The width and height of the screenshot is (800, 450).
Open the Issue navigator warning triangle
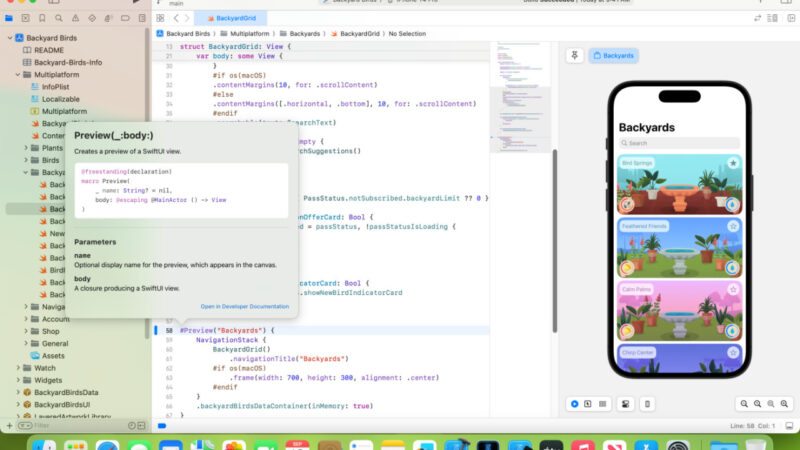[76, 18]
